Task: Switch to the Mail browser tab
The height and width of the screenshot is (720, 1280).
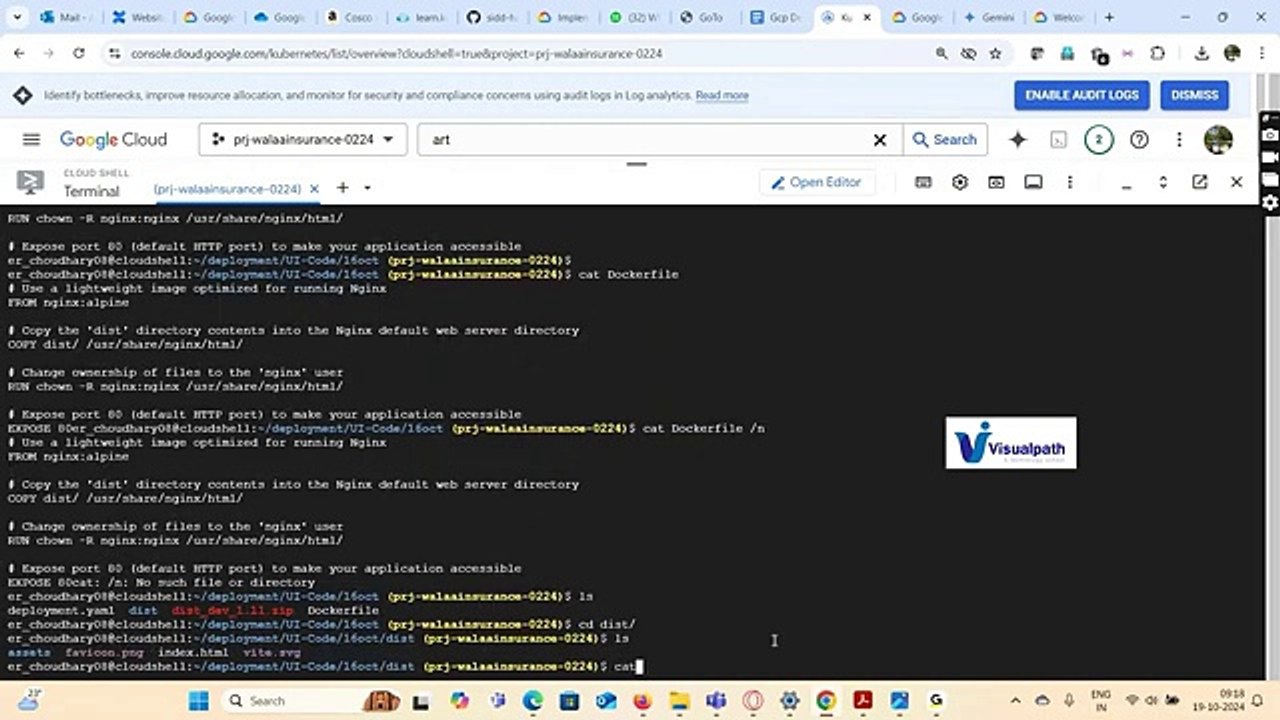Action: 68,18
